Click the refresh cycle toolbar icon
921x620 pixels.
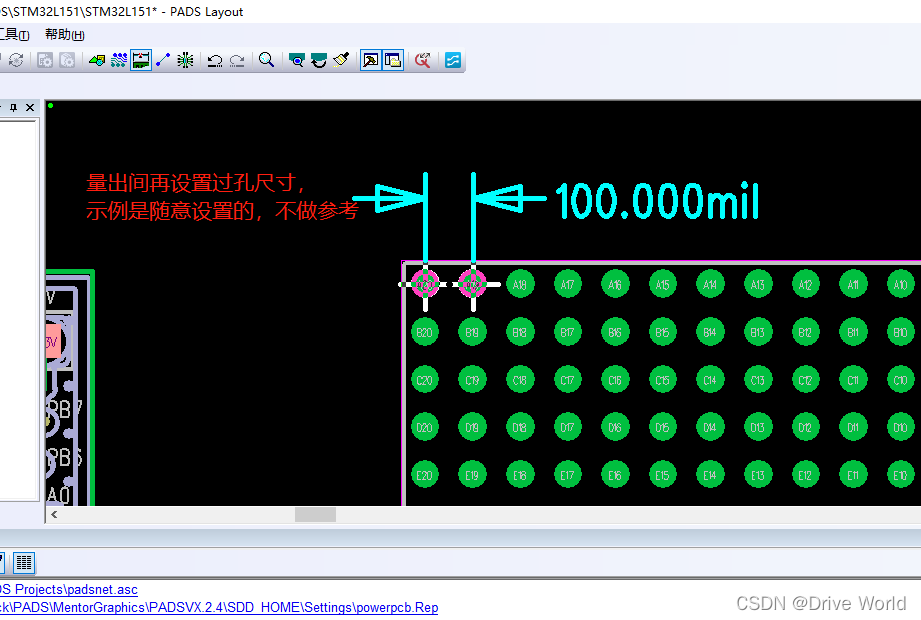click(x=16, y=60)
